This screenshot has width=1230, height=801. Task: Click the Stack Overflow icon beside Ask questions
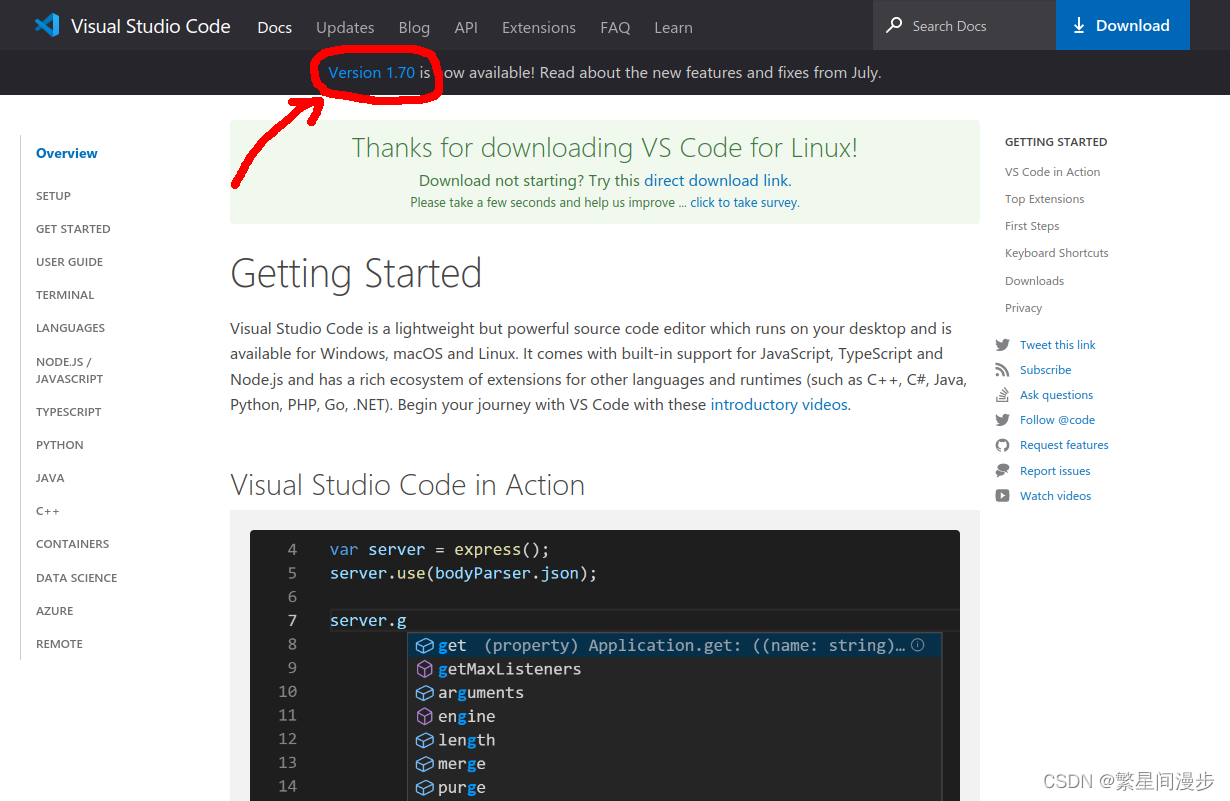pos(1002,395)
